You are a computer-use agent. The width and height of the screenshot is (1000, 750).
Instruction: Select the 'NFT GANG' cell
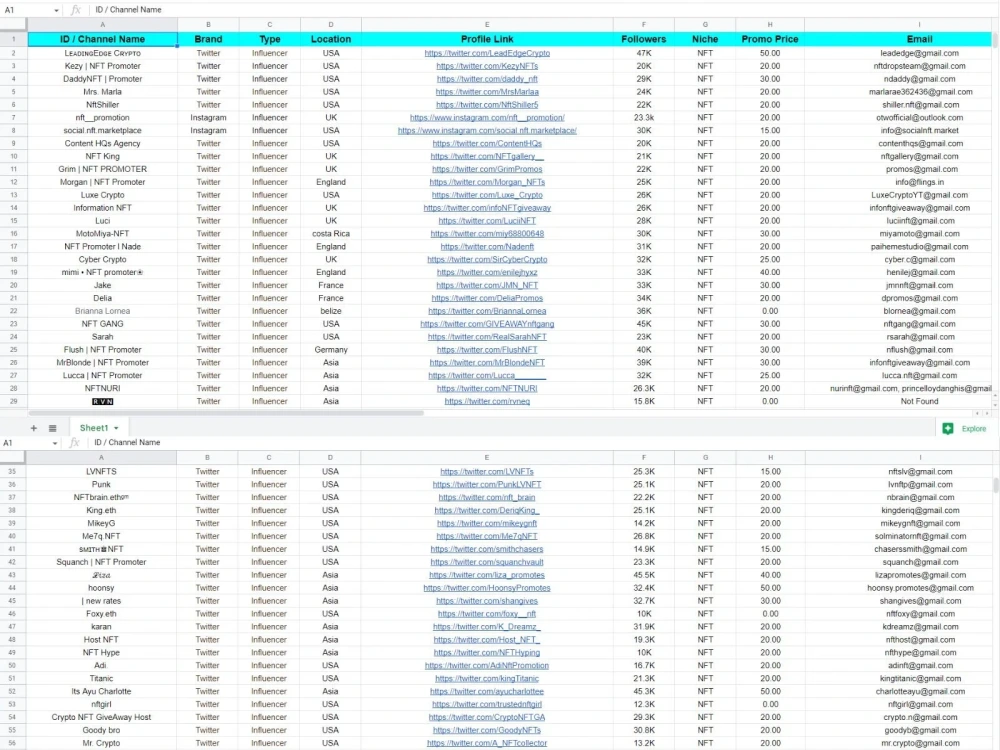click(x=102, y=324)
